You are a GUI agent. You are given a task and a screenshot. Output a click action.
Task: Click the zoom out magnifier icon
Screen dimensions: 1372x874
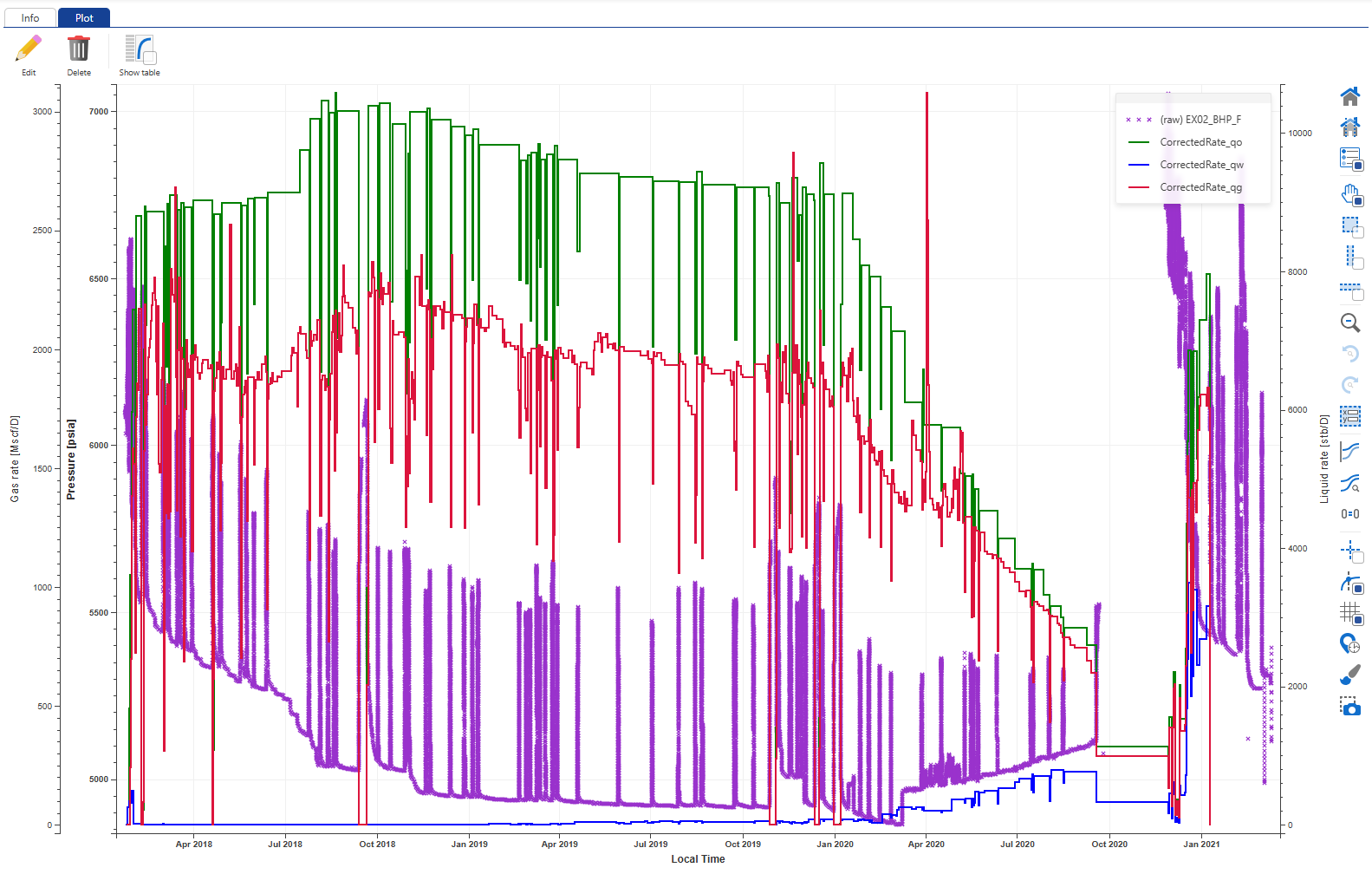click(x=1349, y=323)
